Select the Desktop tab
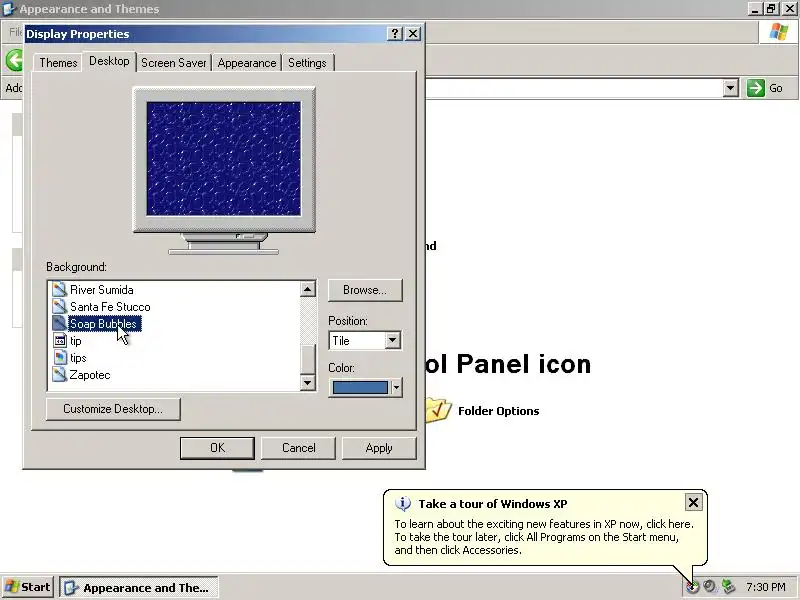800x600 pixels. 109,61
